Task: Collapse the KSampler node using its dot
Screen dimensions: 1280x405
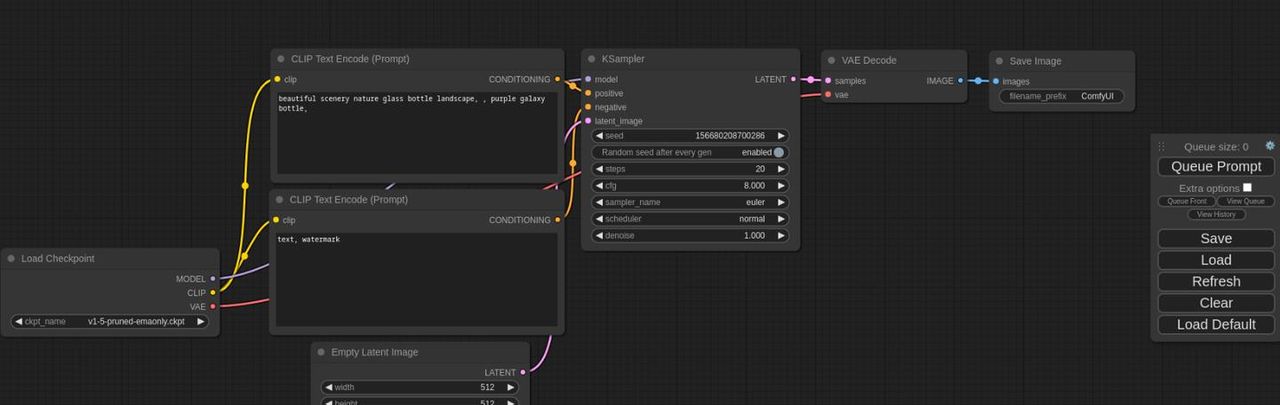Action: point(591,59)
